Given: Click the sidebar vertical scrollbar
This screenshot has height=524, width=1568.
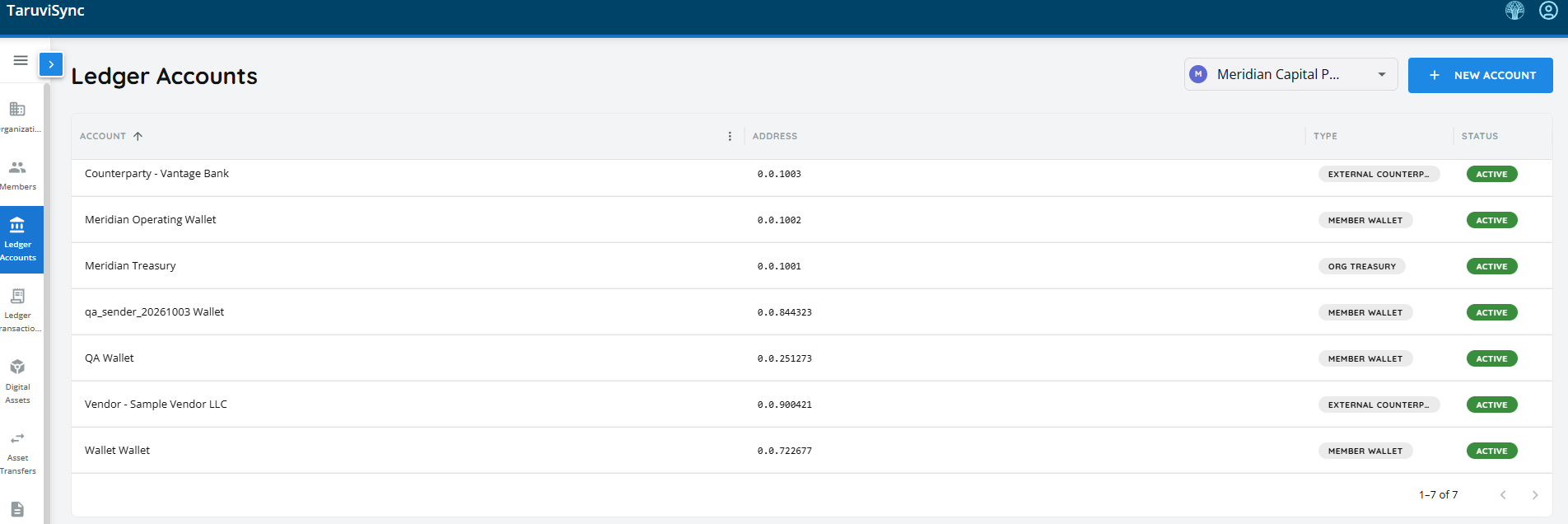Looking at the screenshot, I should (47, 303).
